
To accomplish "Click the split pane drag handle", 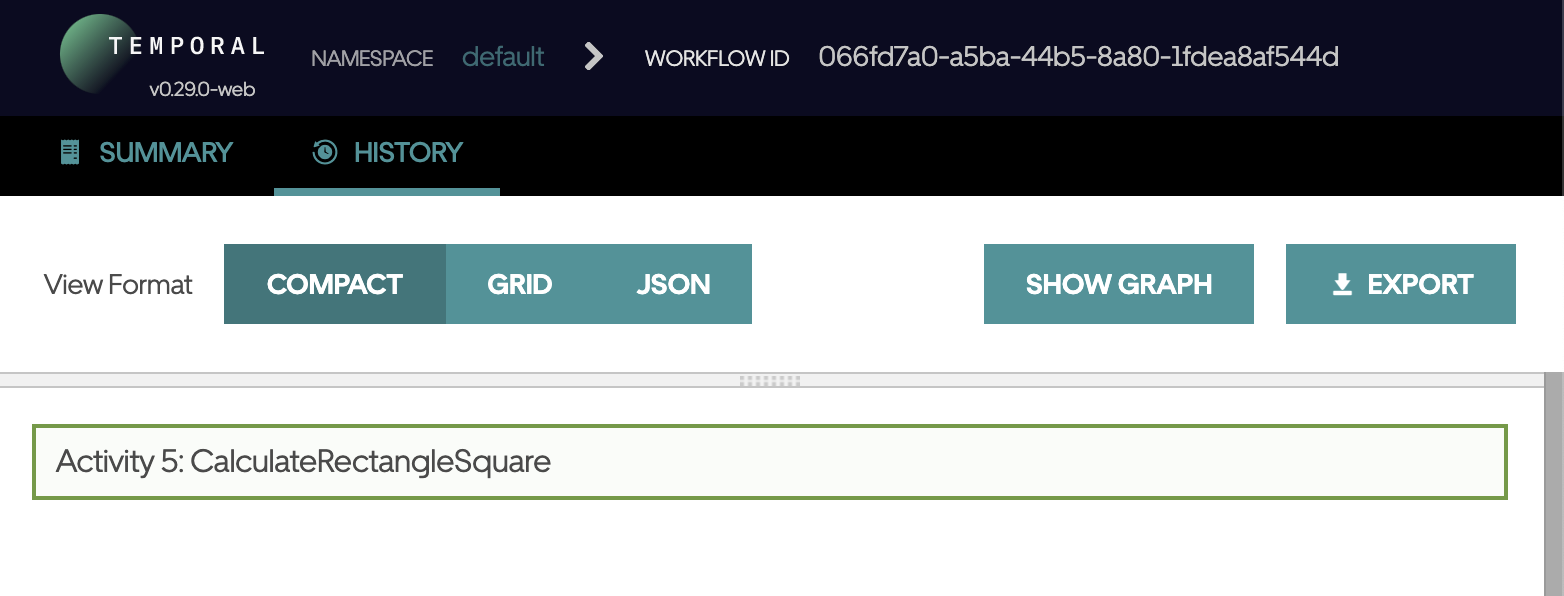I will pos(769,380).
